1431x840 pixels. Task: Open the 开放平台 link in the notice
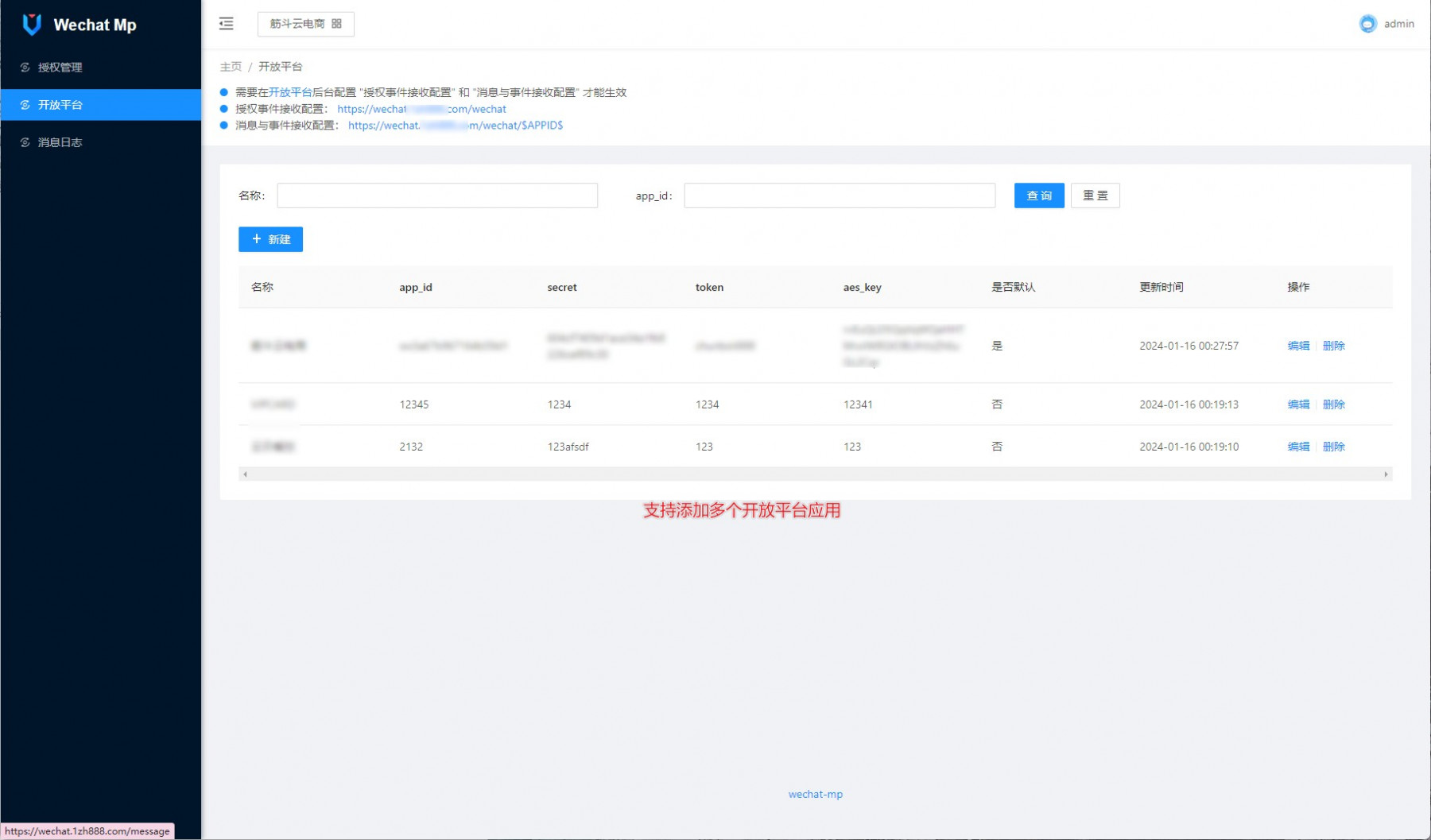290,92
